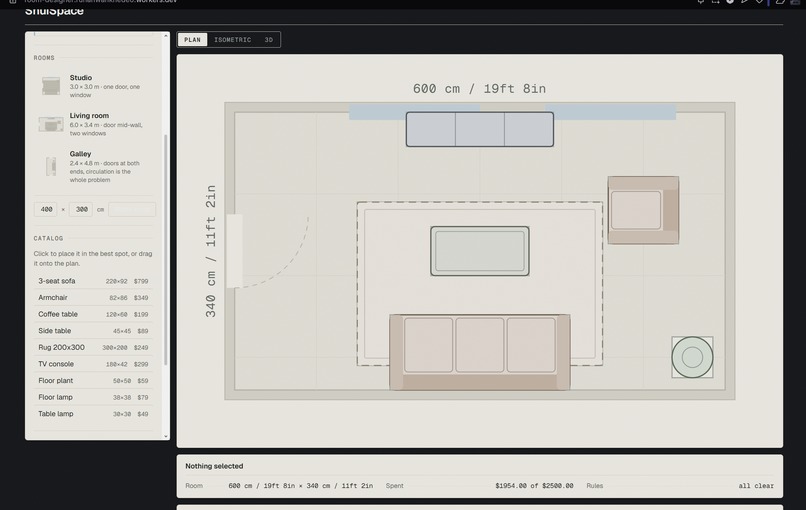Click the $799 price of the 3-seat sofa

(x=141, y=281)
